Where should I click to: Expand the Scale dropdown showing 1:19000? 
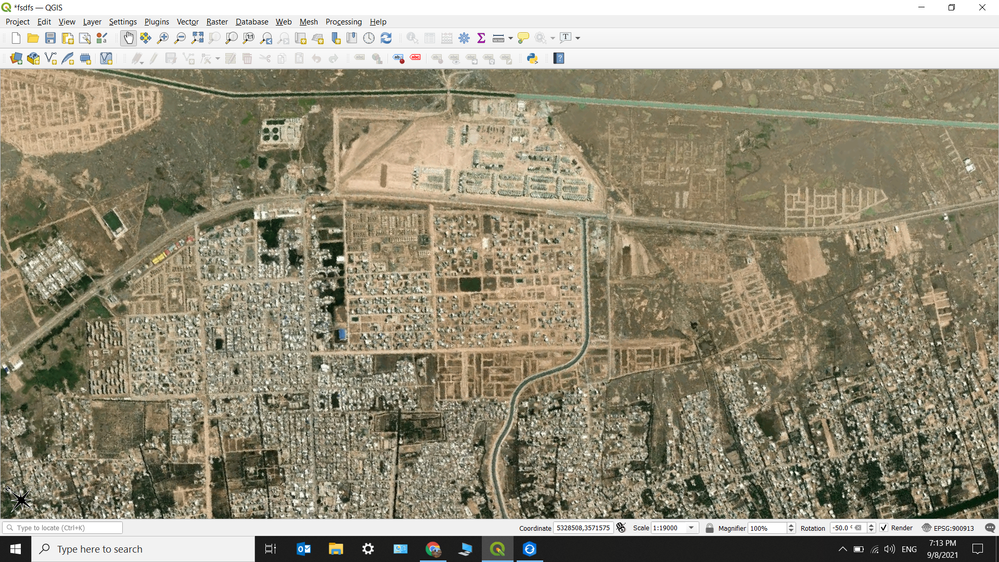click(x=691, y=528)
